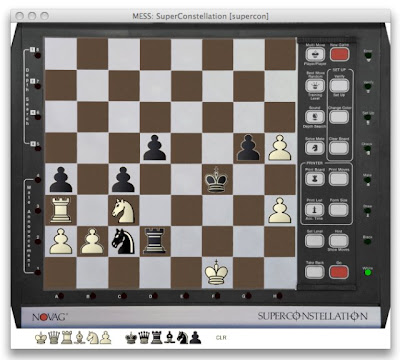
Task: Select the black rook in piece palette
Action: pos(157,338)
